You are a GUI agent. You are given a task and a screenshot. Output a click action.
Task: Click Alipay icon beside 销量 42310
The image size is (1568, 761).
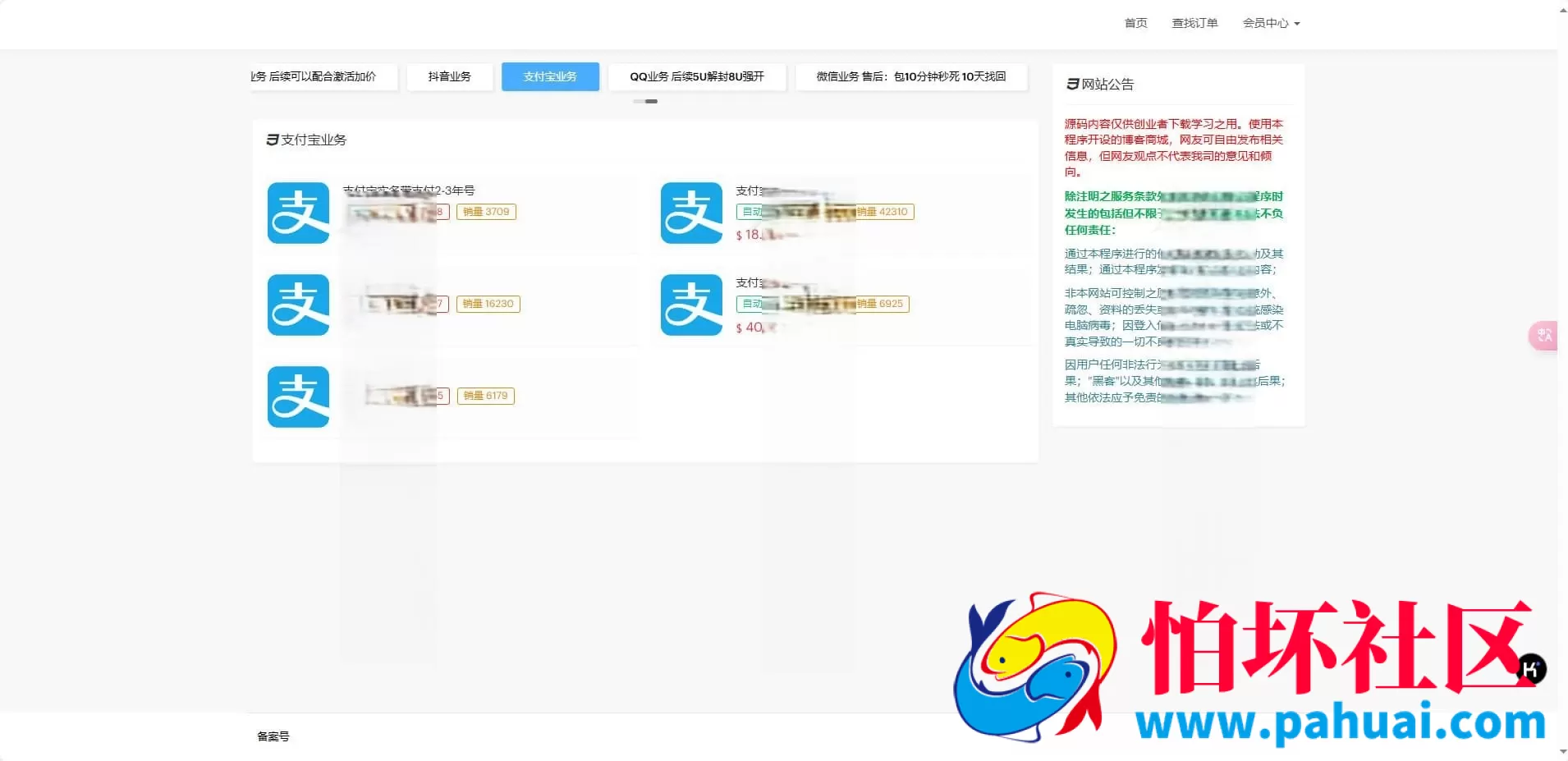[x=691, y=213]
